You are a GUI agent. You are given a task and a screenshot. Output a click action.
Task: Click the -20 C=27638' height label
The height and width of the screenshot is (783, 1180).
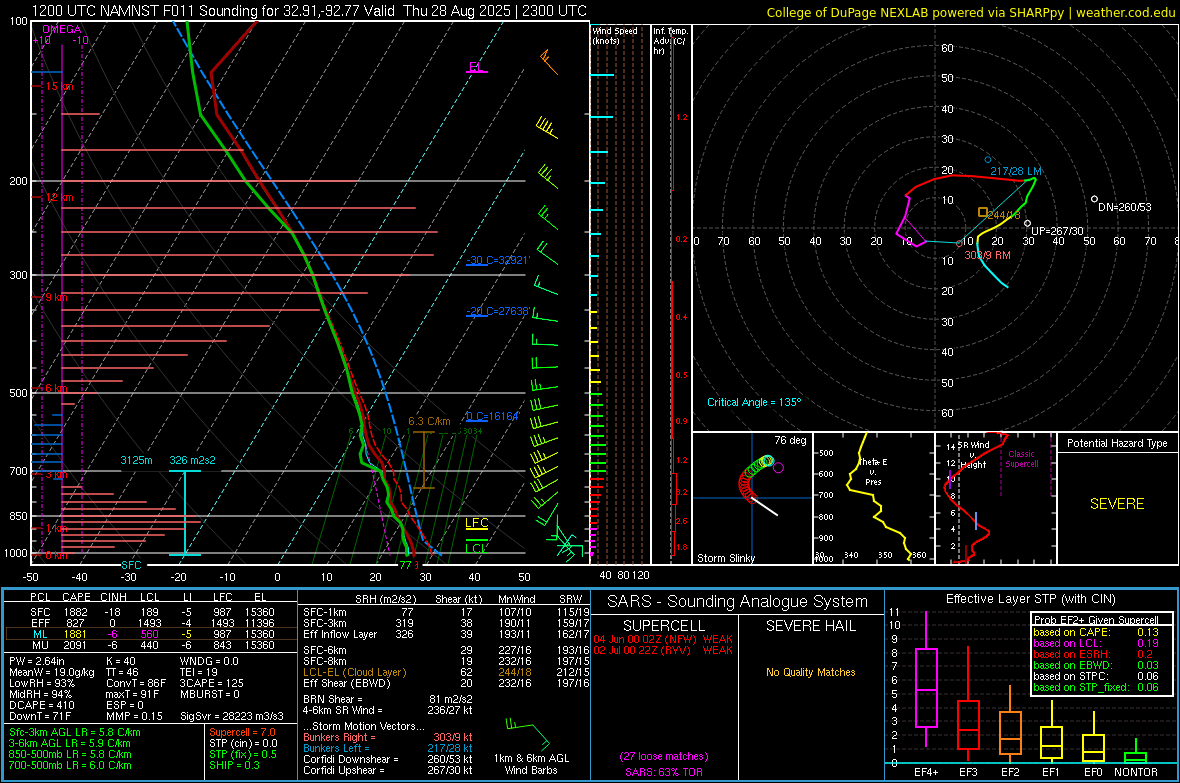pos(498,311)
